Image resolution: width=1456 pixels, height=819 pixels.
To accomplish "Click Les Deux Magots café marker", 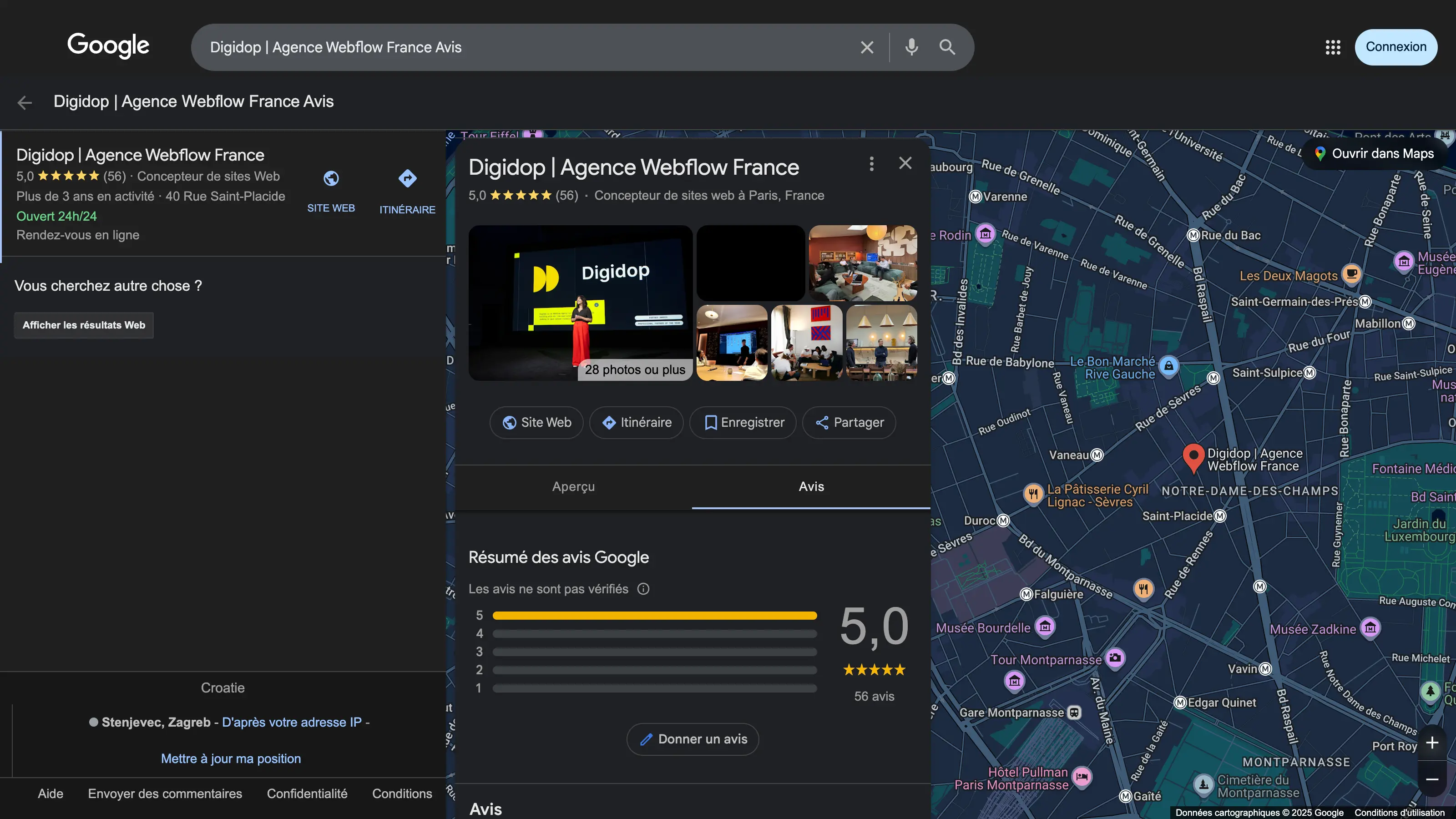I will click(x=1351, y=274).
